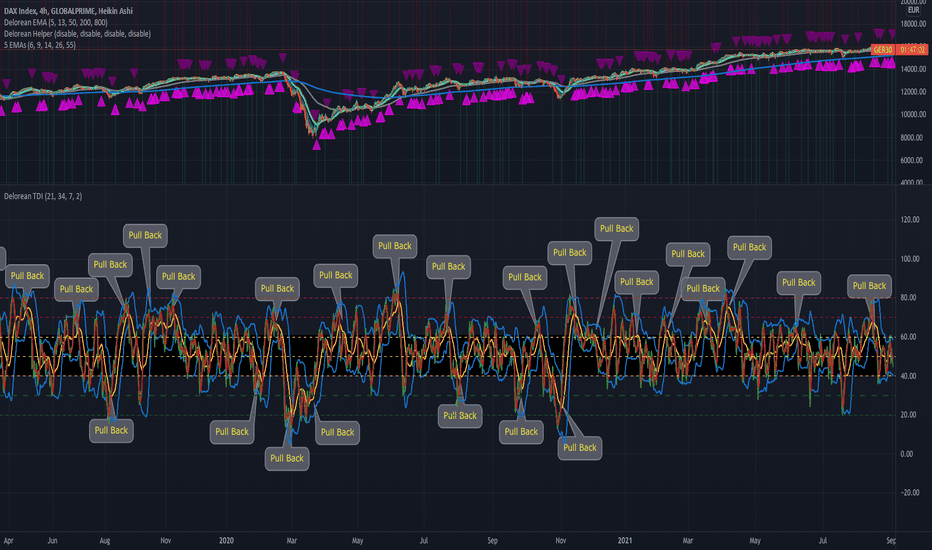Click the topmost 'Pull Back' label in TDI pane
The height and width of the screenshot is (550, 932).
click(616, 228)
